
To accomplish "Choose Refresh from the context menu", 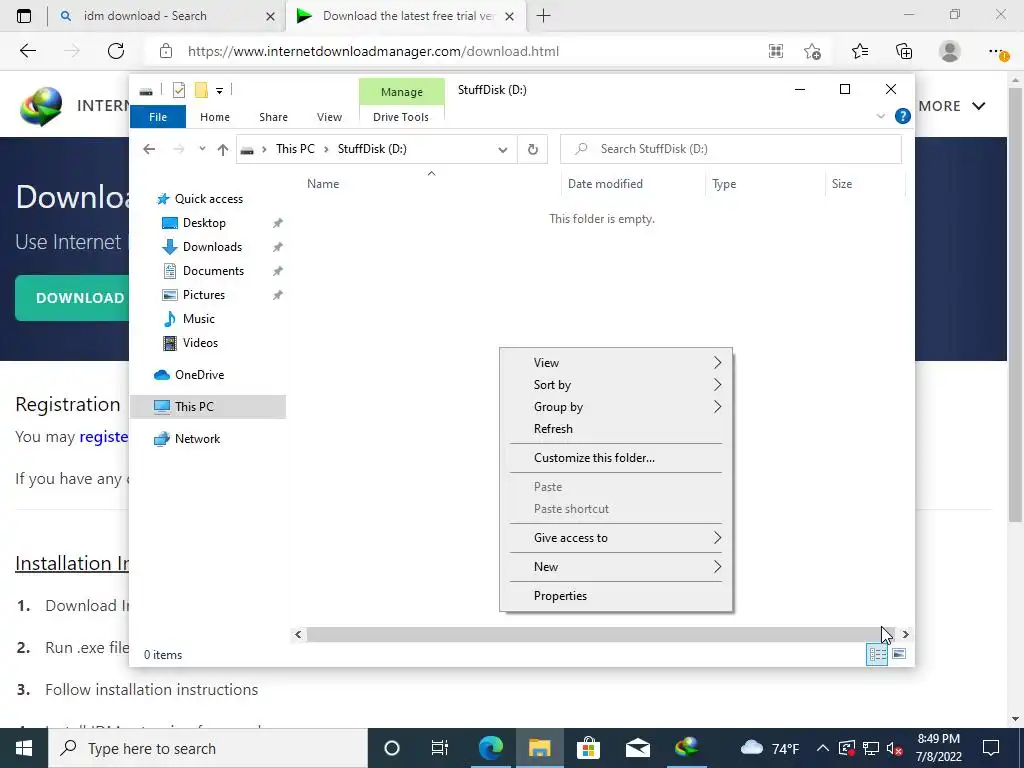I will [x=616, y=429].
